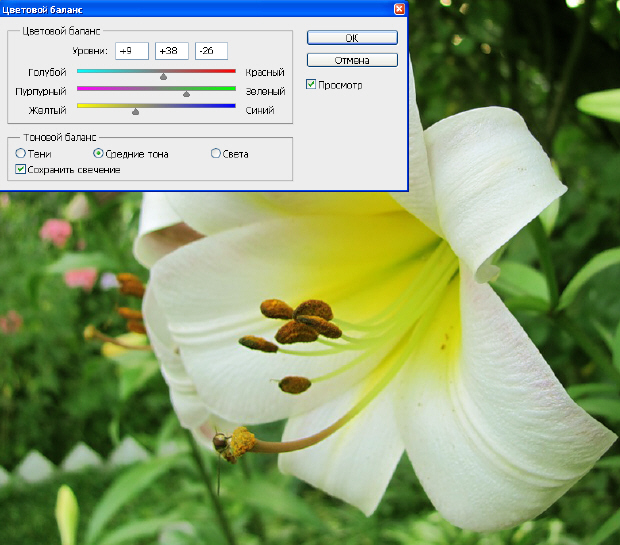Click the levels field showing -26
Image resolution: width=620 pixels, height=545 pixels.
211,51
